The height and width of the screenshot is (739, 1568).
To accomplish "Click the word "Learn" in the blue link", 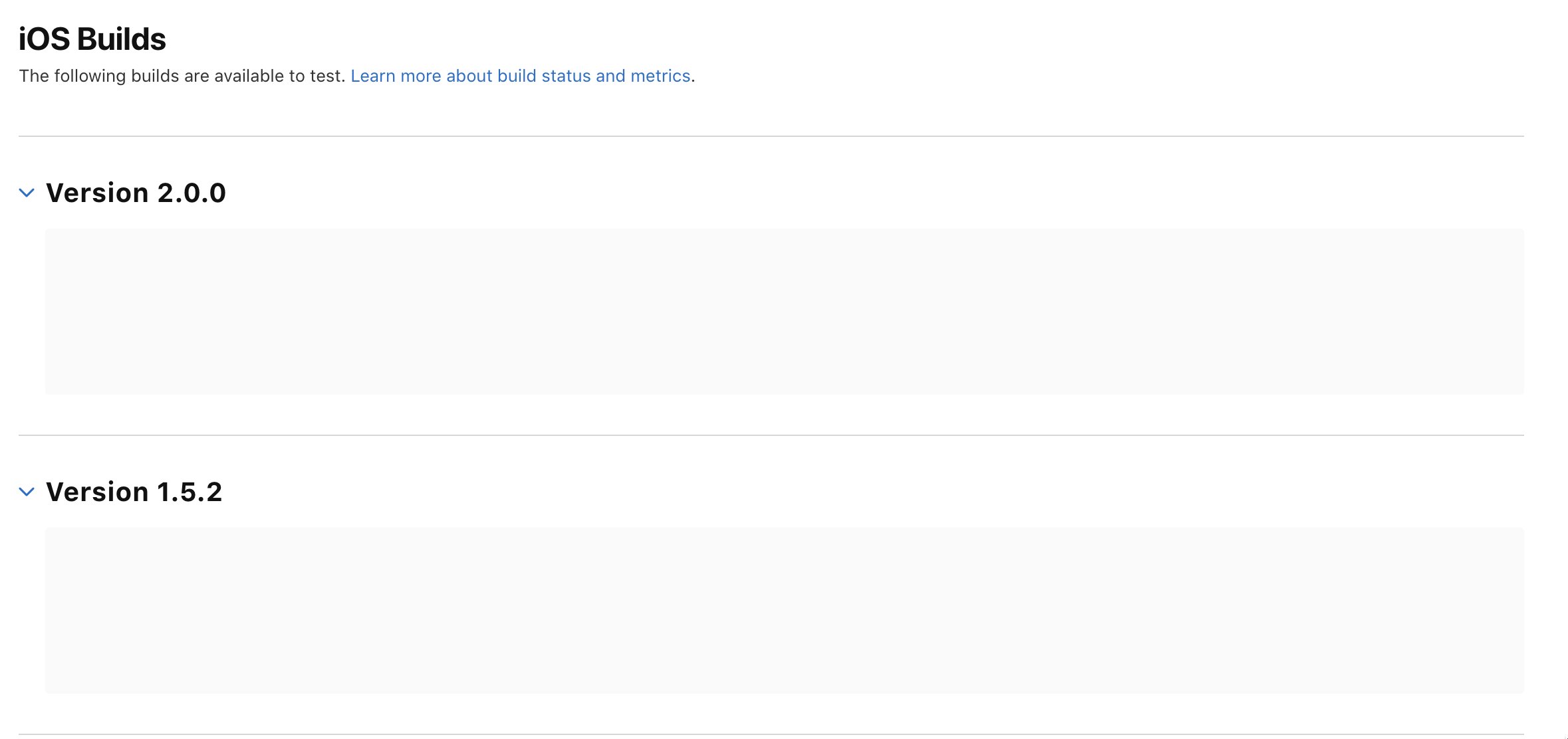I will [373, 76].
